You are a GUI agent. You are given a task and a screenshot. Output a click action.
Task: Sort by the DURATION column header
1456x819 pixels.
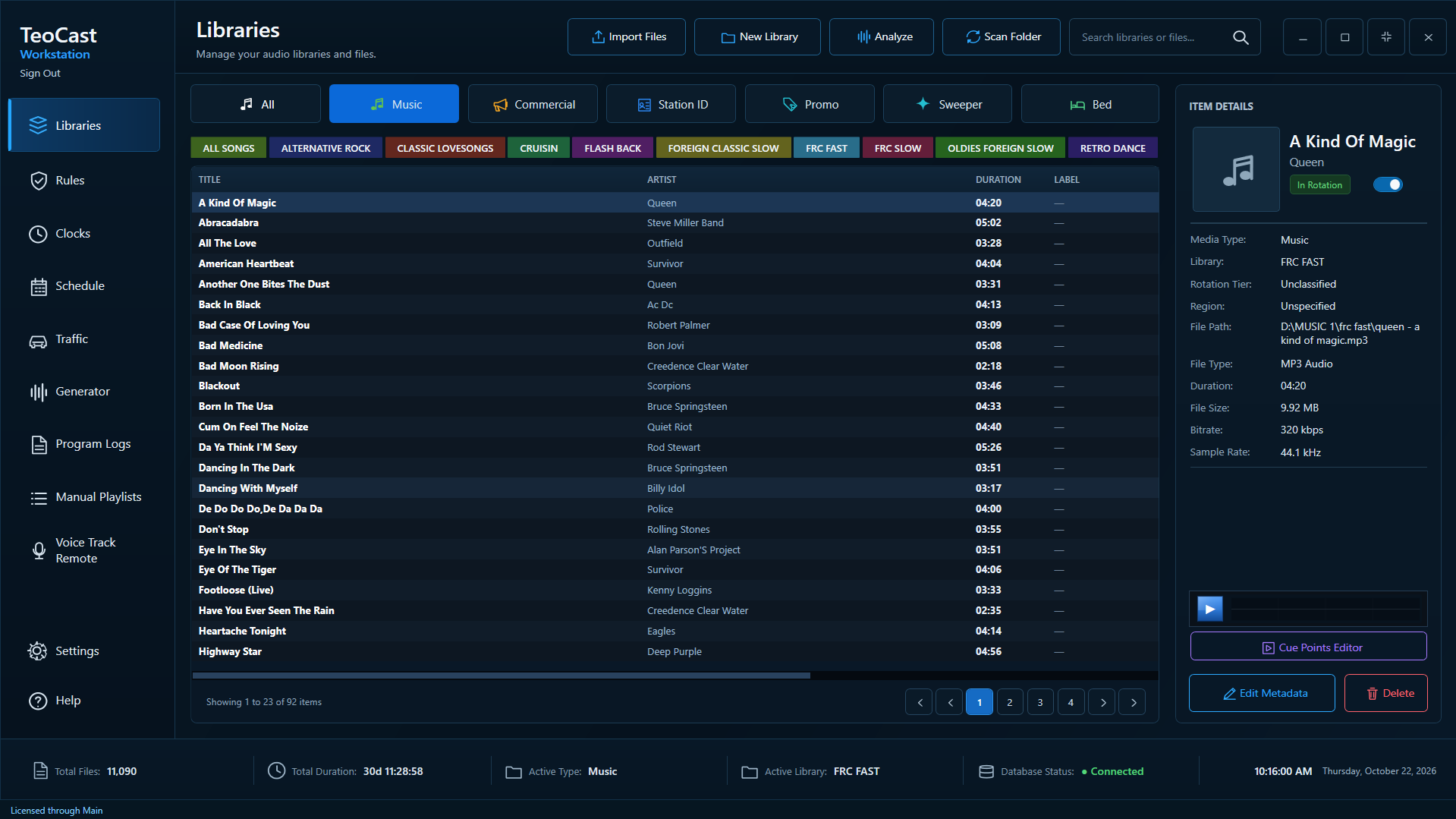pos(998,180)
